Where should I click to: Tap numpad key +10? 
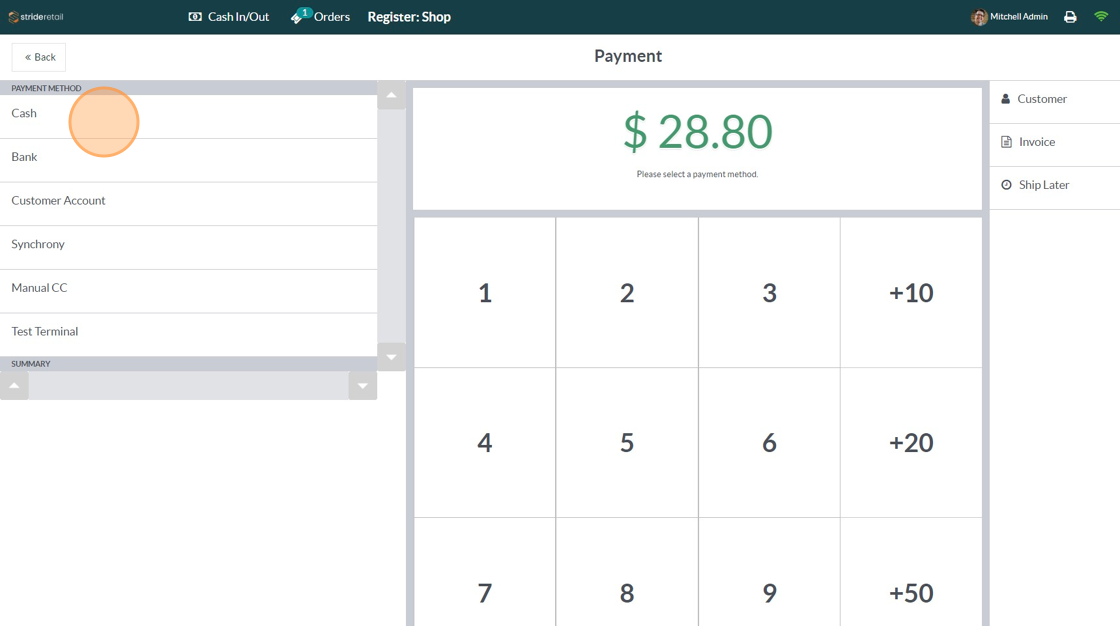click(x=911, y=292)
